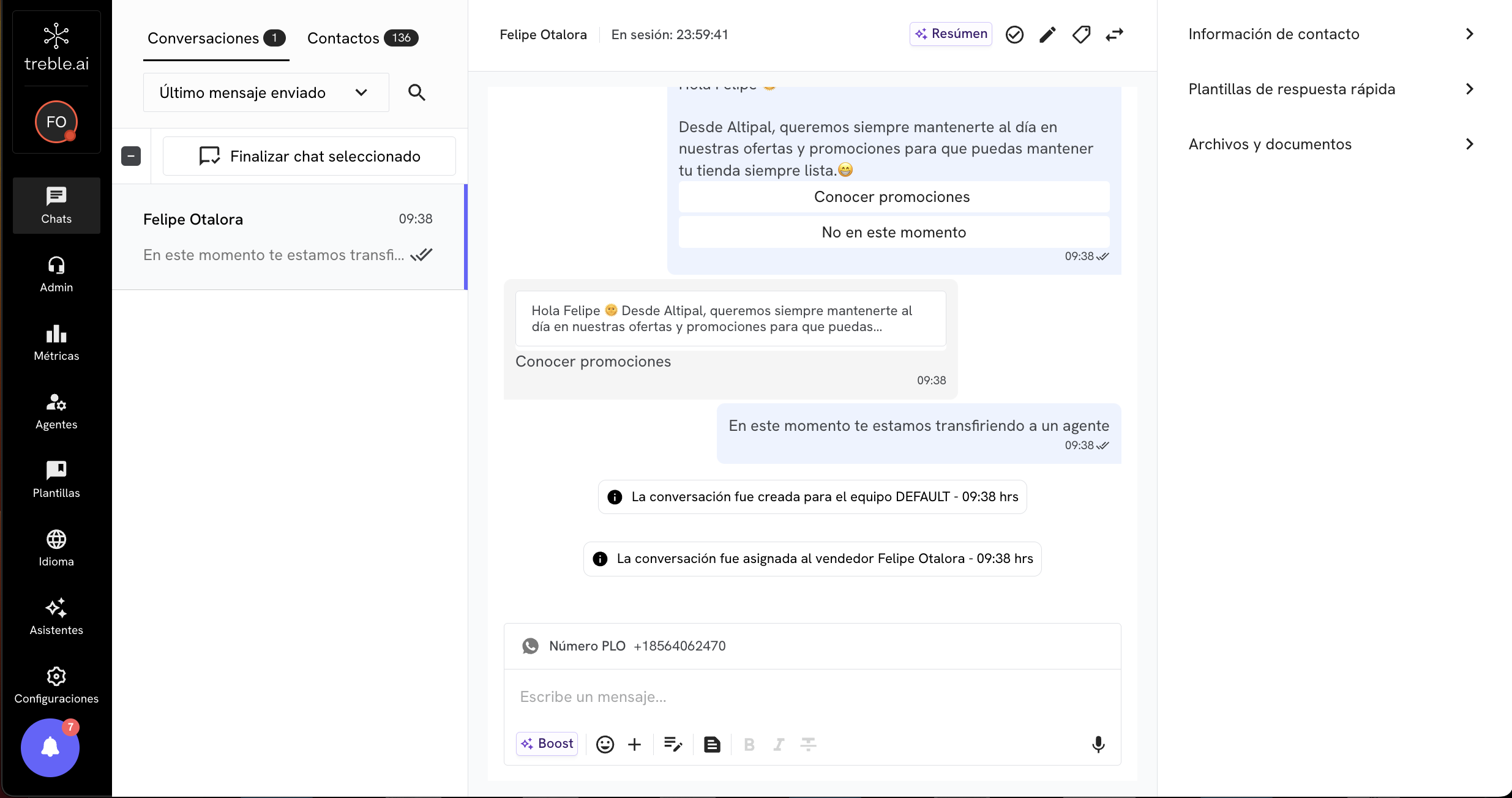Apply strikethrough formatting to message
1512x798 pixels.
(808, 744)
